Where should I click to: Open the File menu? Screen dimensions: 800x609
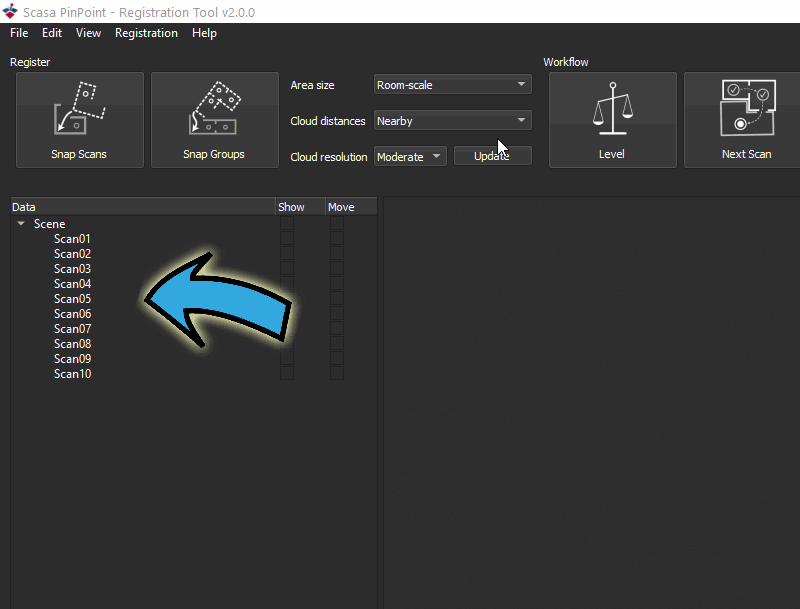[x=19, y=33]
